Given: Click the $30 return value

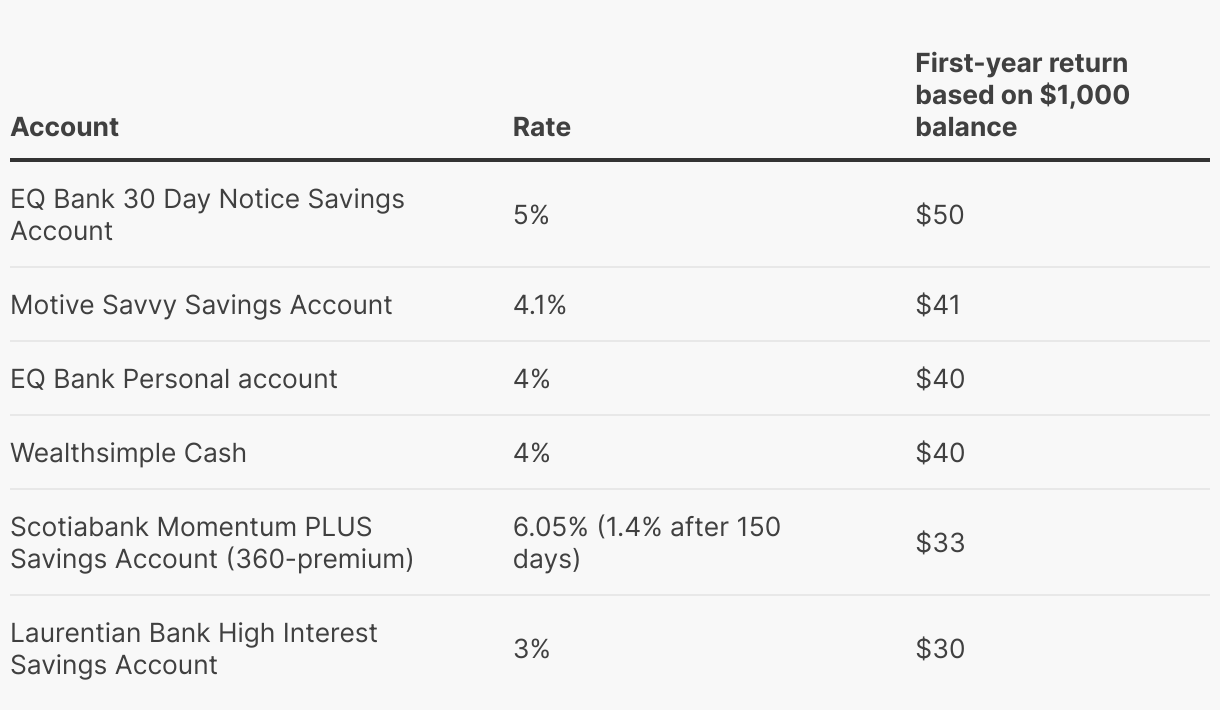Looking at the screenshot, I should click(939, 649).
